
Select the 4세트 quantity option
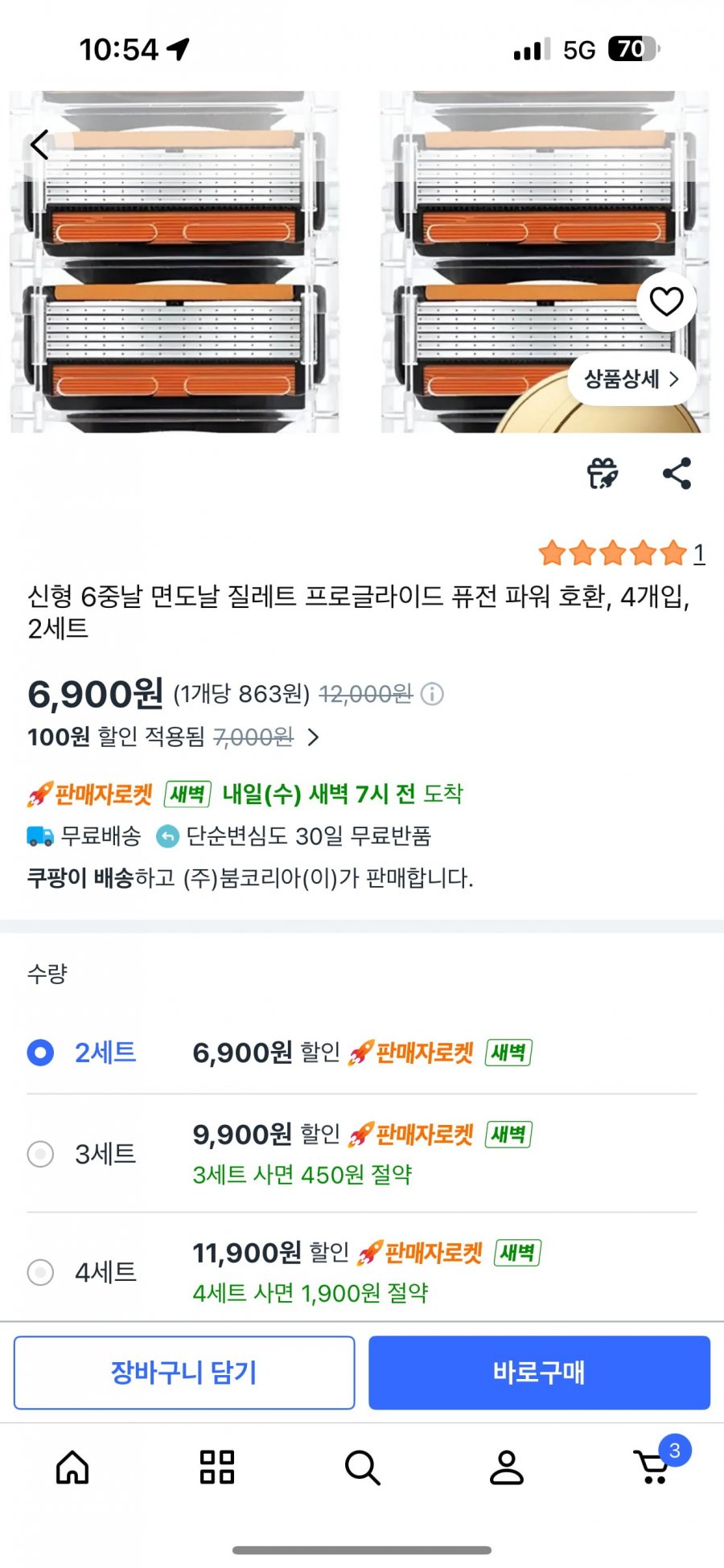point(41,1272)
